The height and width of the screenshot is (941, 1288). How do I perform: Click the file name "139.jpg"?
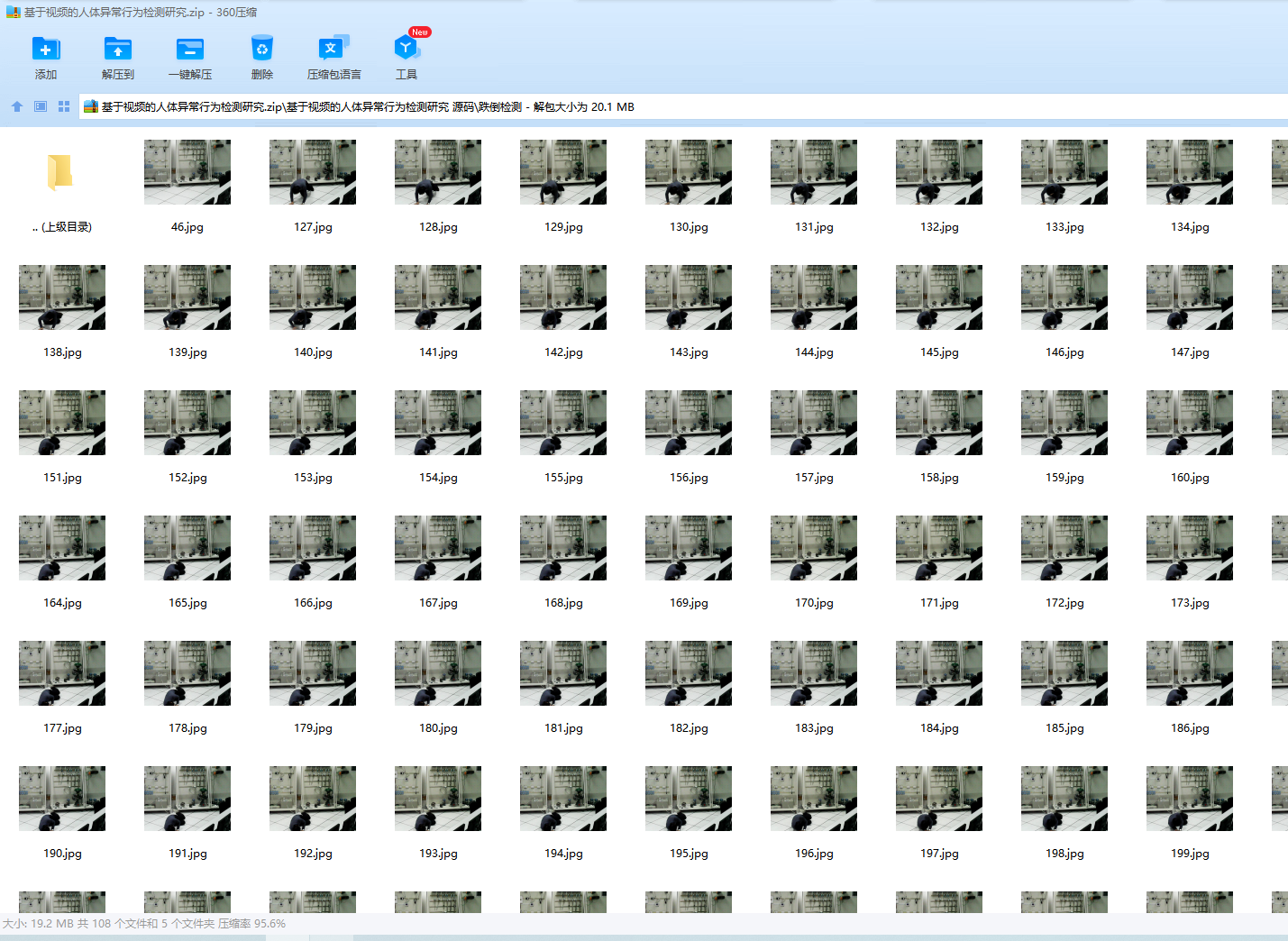click(x=187, y=352)
